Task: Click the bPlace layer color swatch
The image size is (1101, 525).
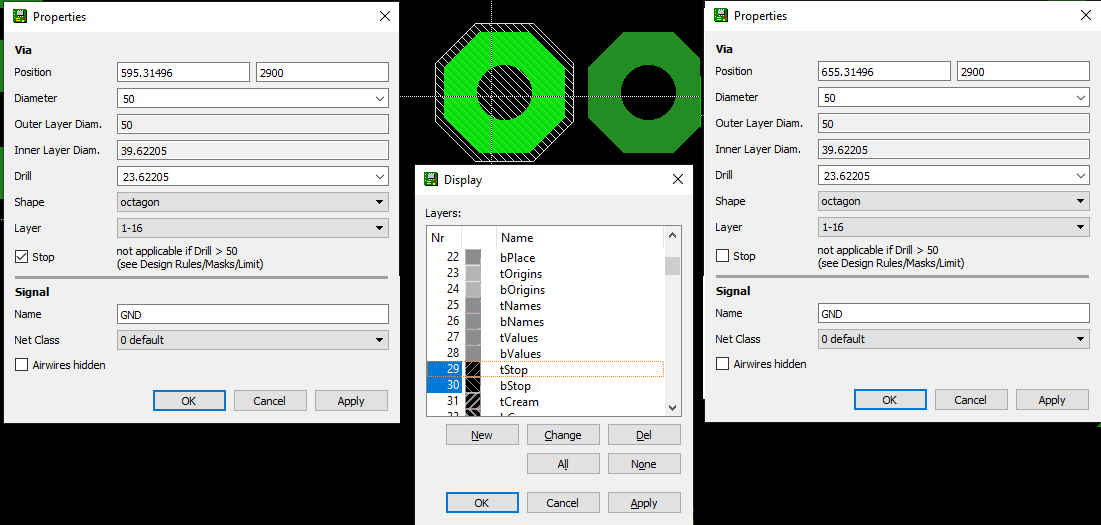Action: pos(473,258)
